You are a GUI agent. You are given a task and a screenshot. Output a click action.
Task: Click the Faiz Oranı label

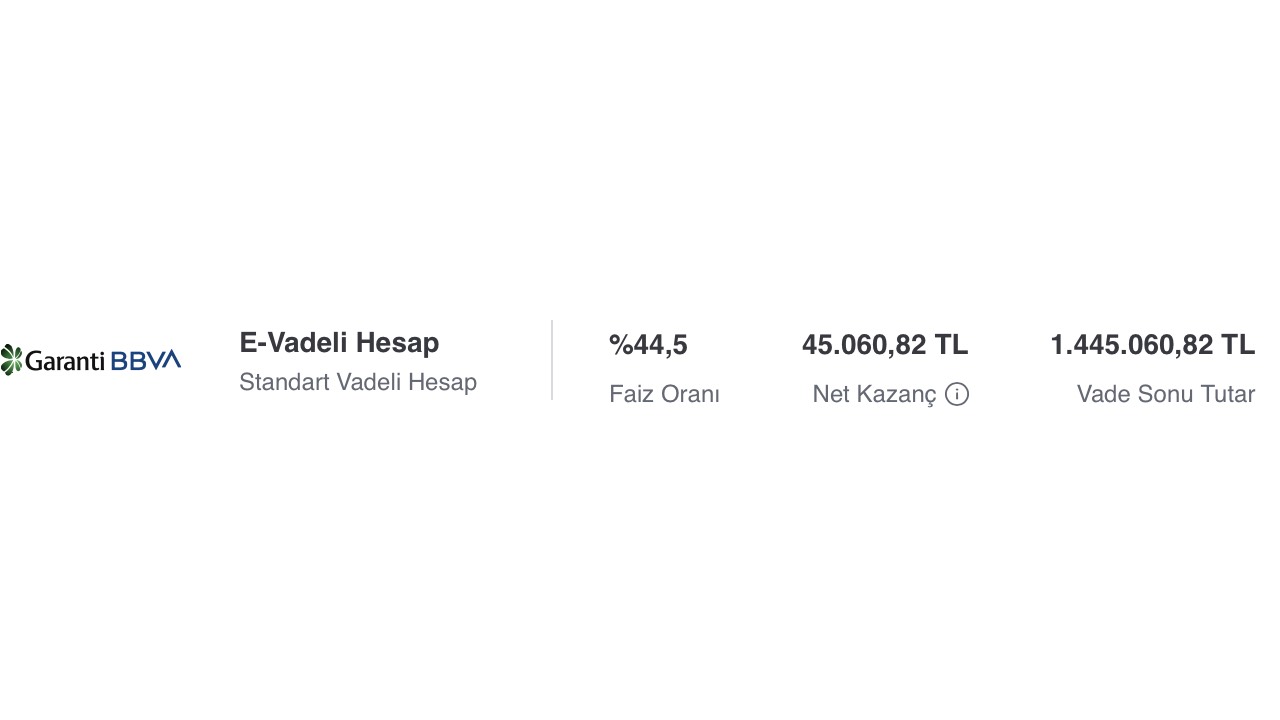(664, 394)
